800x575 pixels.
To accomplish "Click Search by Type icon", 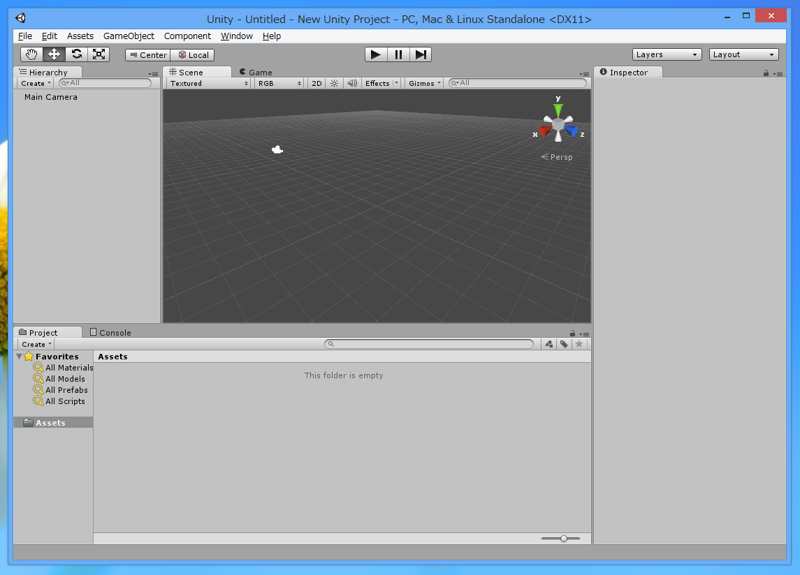I will (549, 344).
